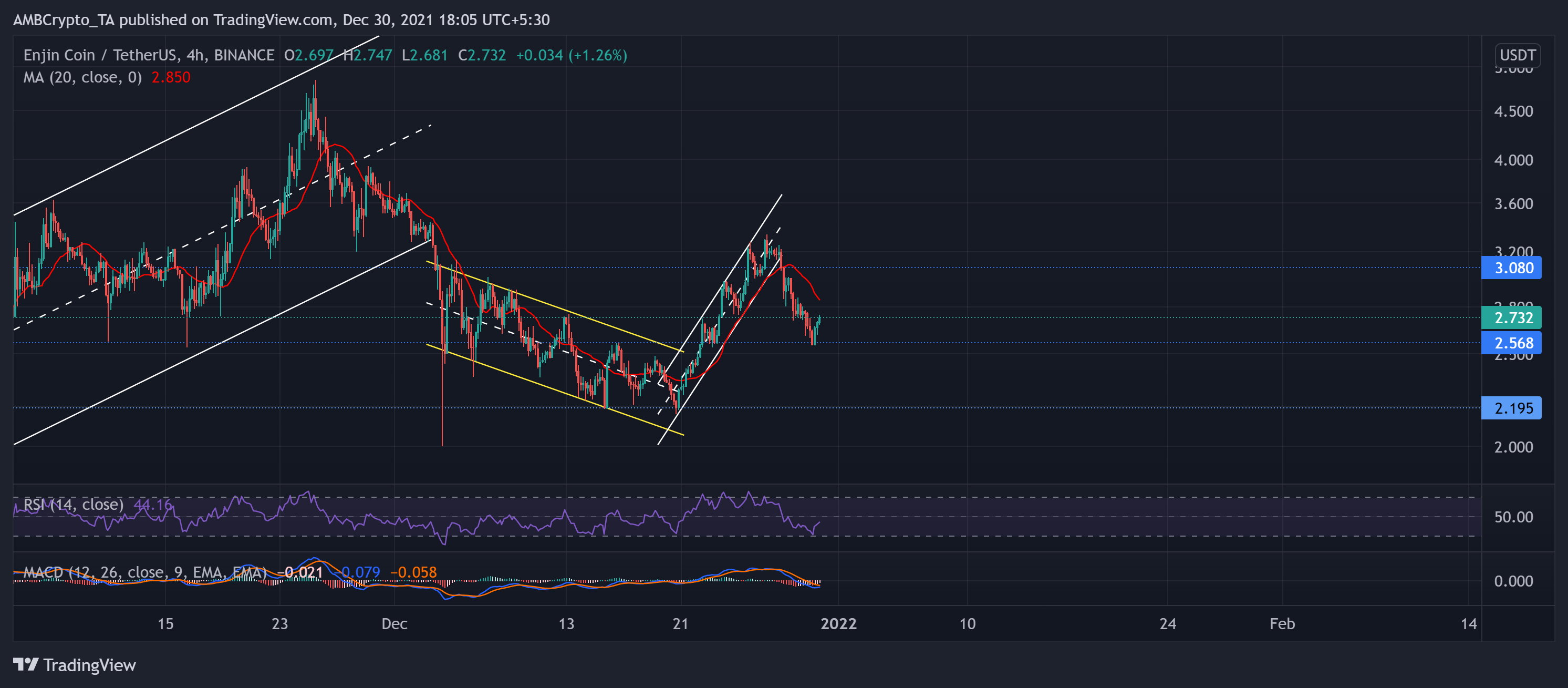Screen dimensions: 1568x688
Task: Click the red MA value 2.850
Action: (170, 77)
